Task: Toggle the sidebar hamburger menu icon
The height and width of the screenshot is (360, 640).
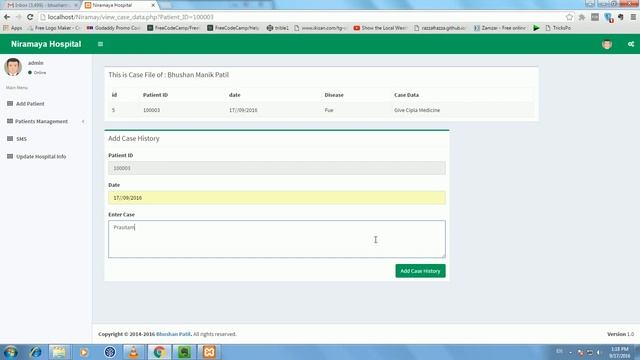Action: point(100,44)
